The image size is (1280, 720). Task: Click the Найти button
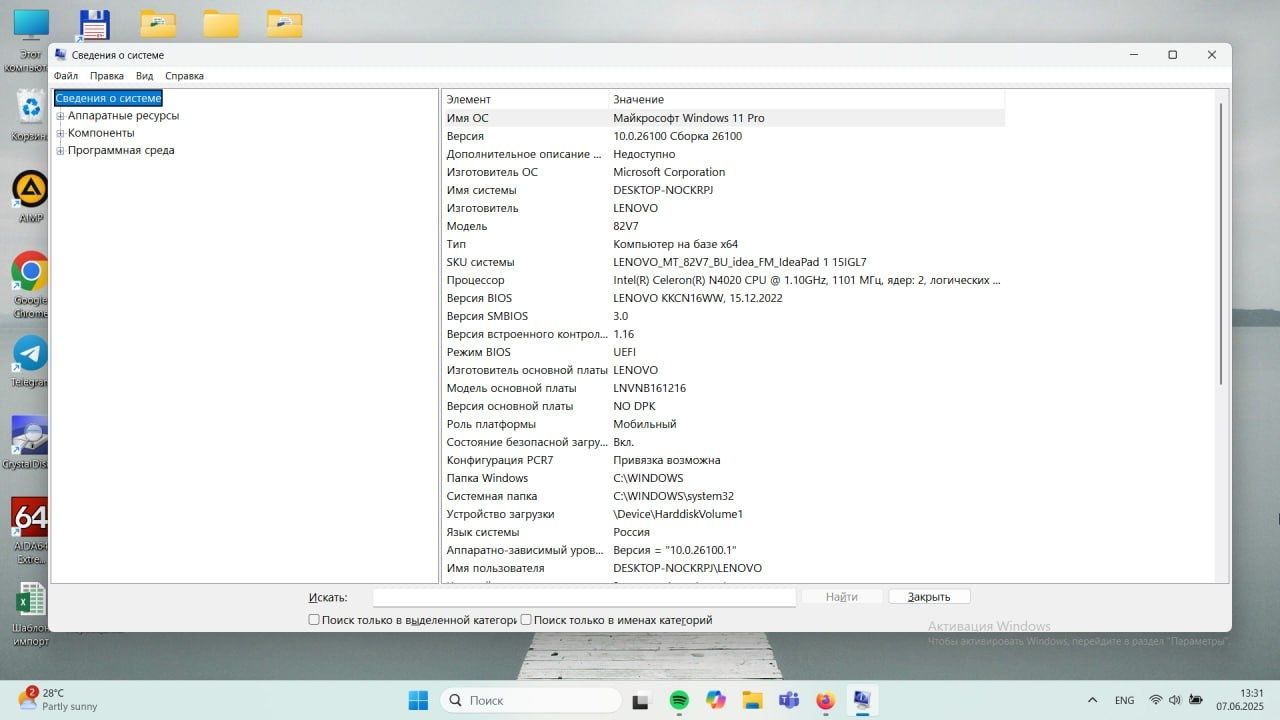pos(842,597)
